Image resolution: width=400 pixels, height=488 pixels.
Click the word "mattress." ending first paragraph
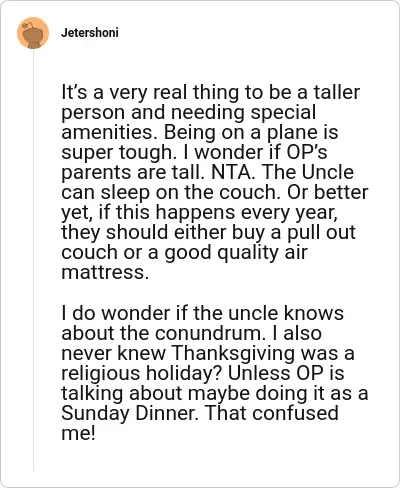(105, 272)
